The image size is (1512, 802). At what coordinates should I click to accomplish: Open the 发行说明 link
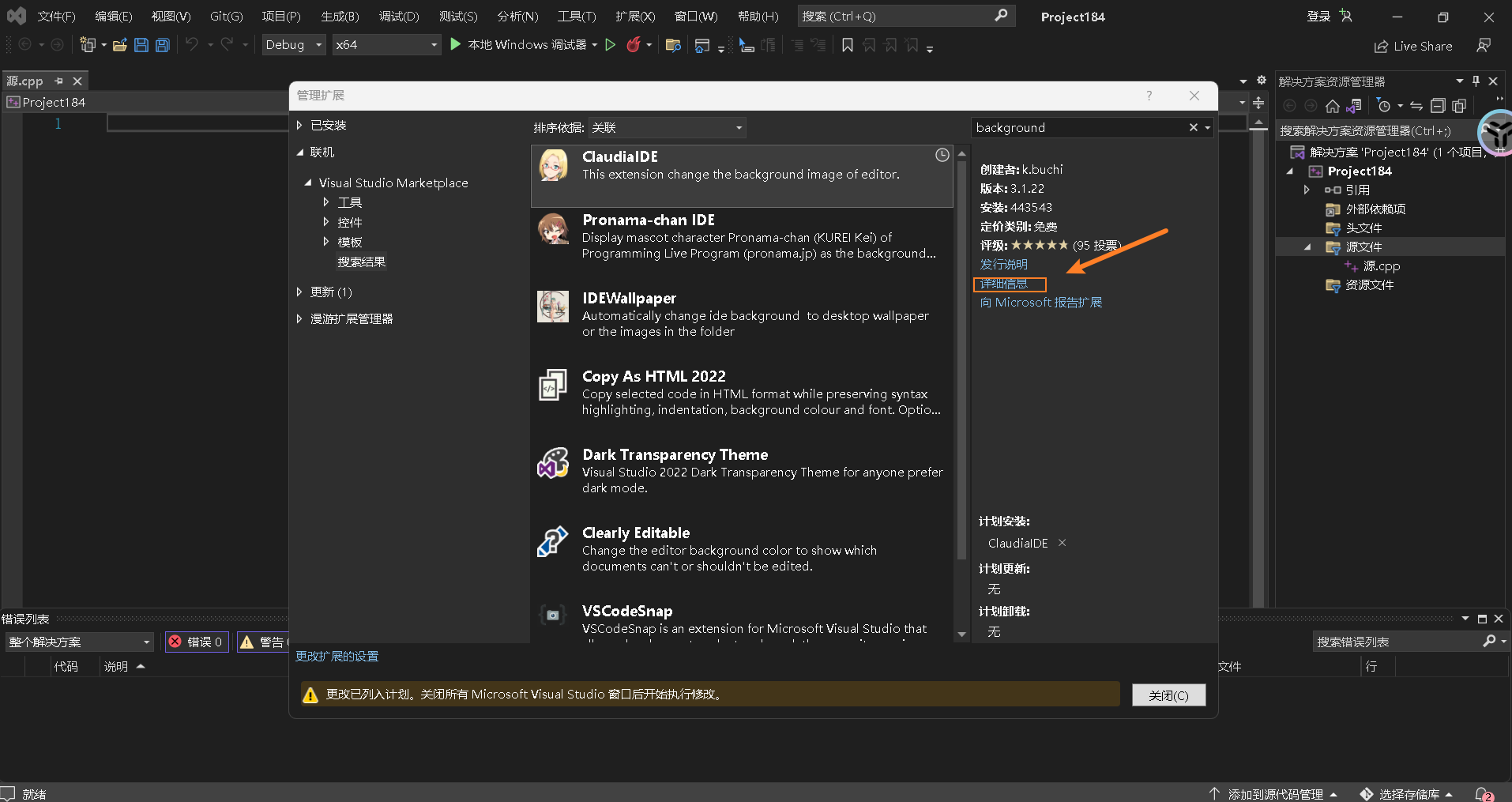[1004, 265]
